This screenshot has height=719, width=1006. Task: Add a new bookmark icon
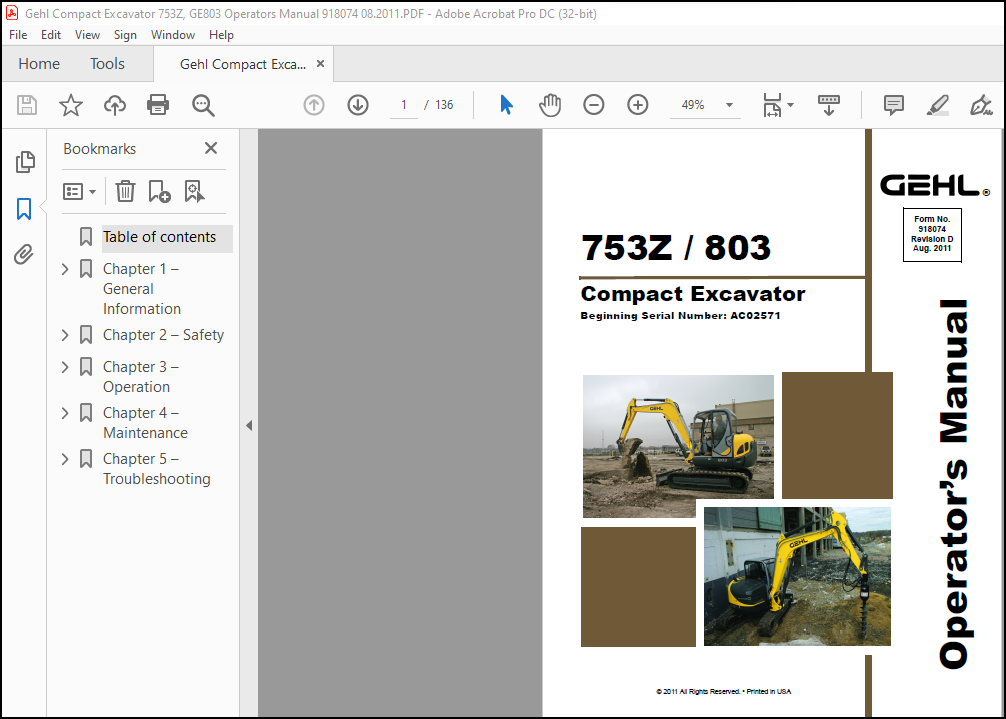[x=159, y=191]
